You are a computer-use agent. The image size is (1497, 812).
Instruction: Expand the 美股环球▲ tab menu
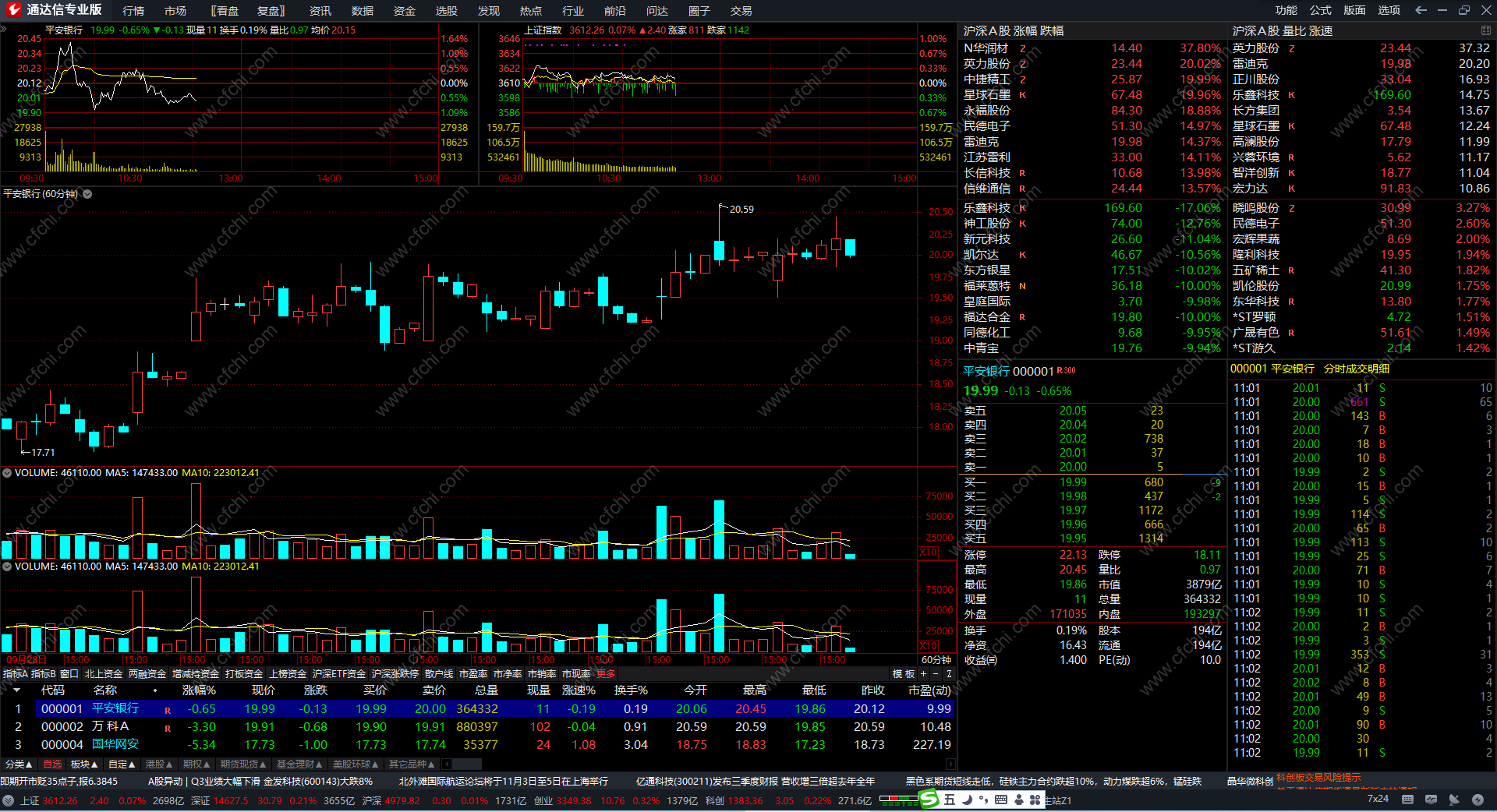coord(356,764)
